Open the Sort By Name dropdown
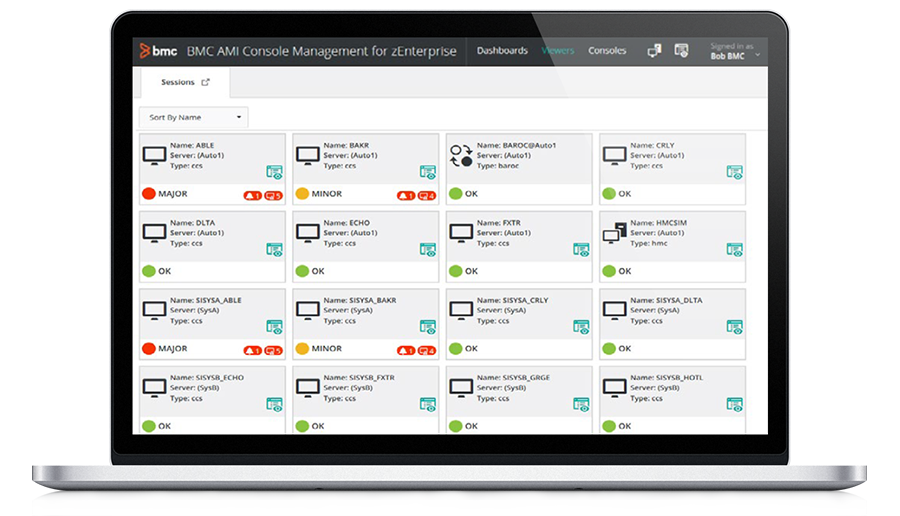The image size is (900, 516). (x=194, y=117)
